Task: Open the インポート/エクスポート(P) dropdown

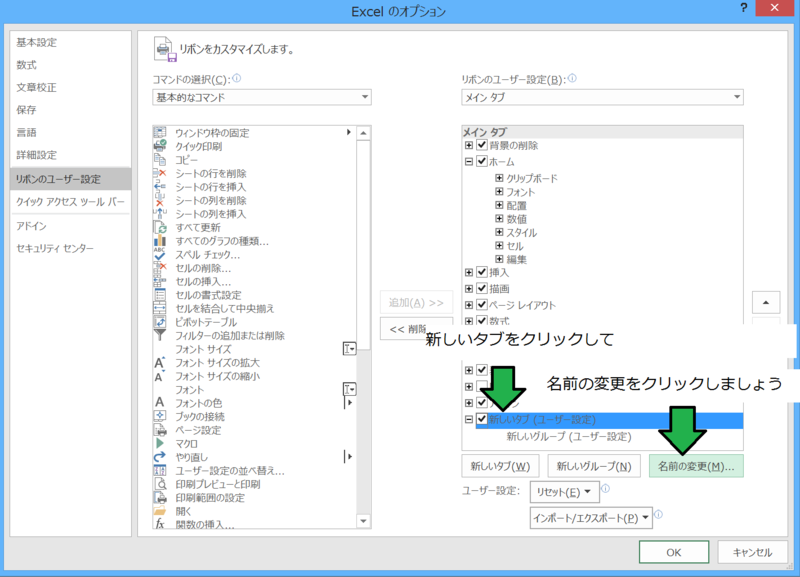Action: click(591, 518)
